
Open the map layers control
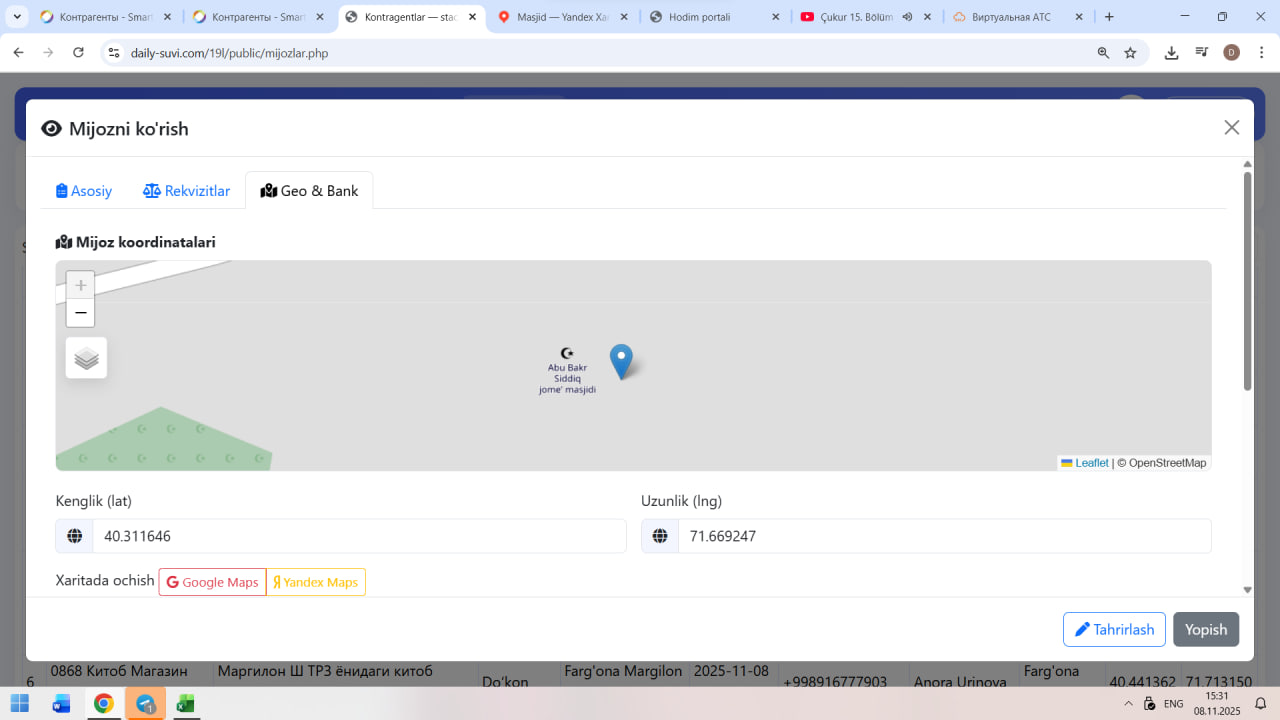point(86,358)
